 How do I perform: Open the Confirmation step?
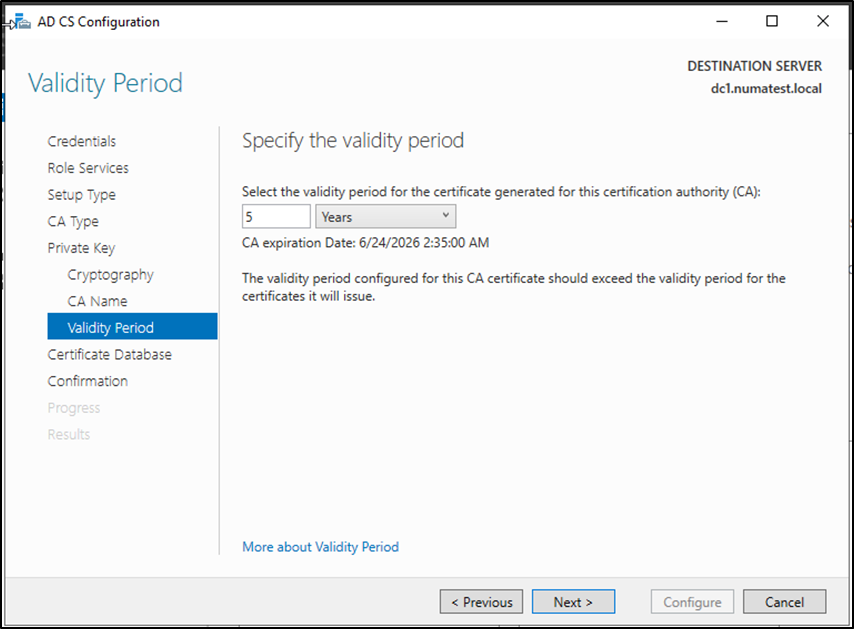[x=88, y=381]
